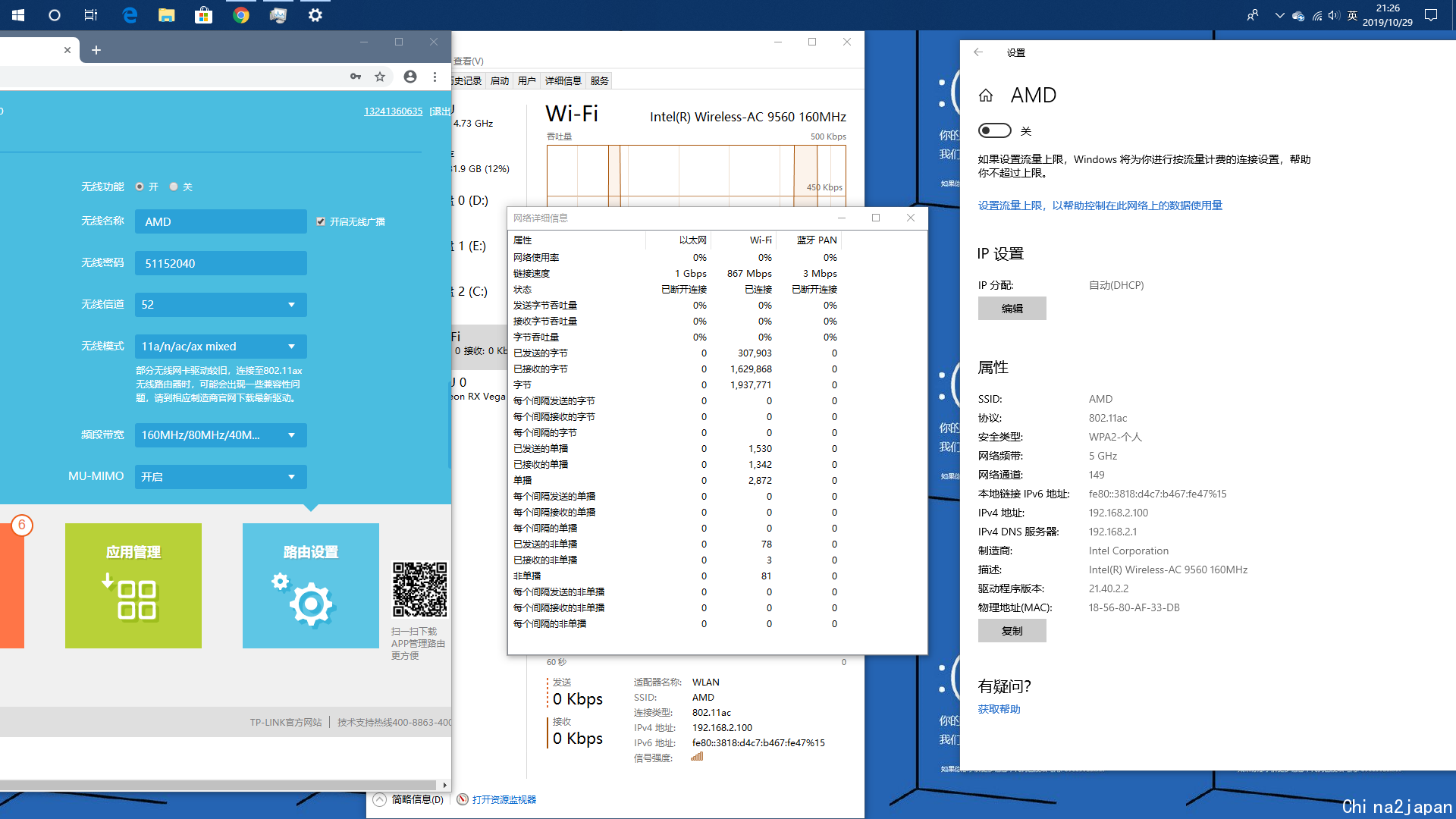Open Chrome saved password key icon
1456x819 pixels.
tap(356, 77)
